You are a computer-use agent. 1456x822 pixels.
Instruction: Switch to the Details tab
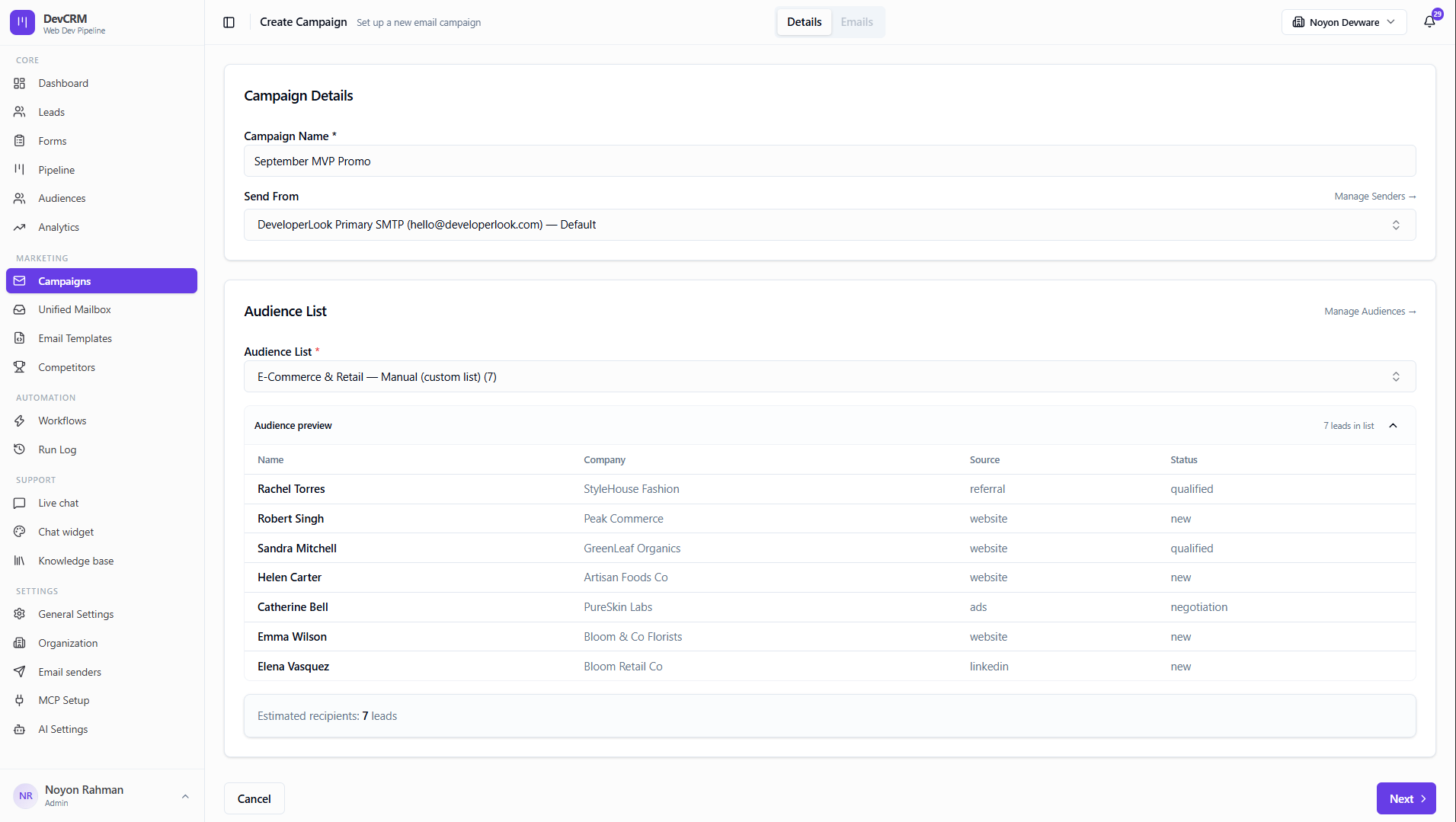point(804,22)
